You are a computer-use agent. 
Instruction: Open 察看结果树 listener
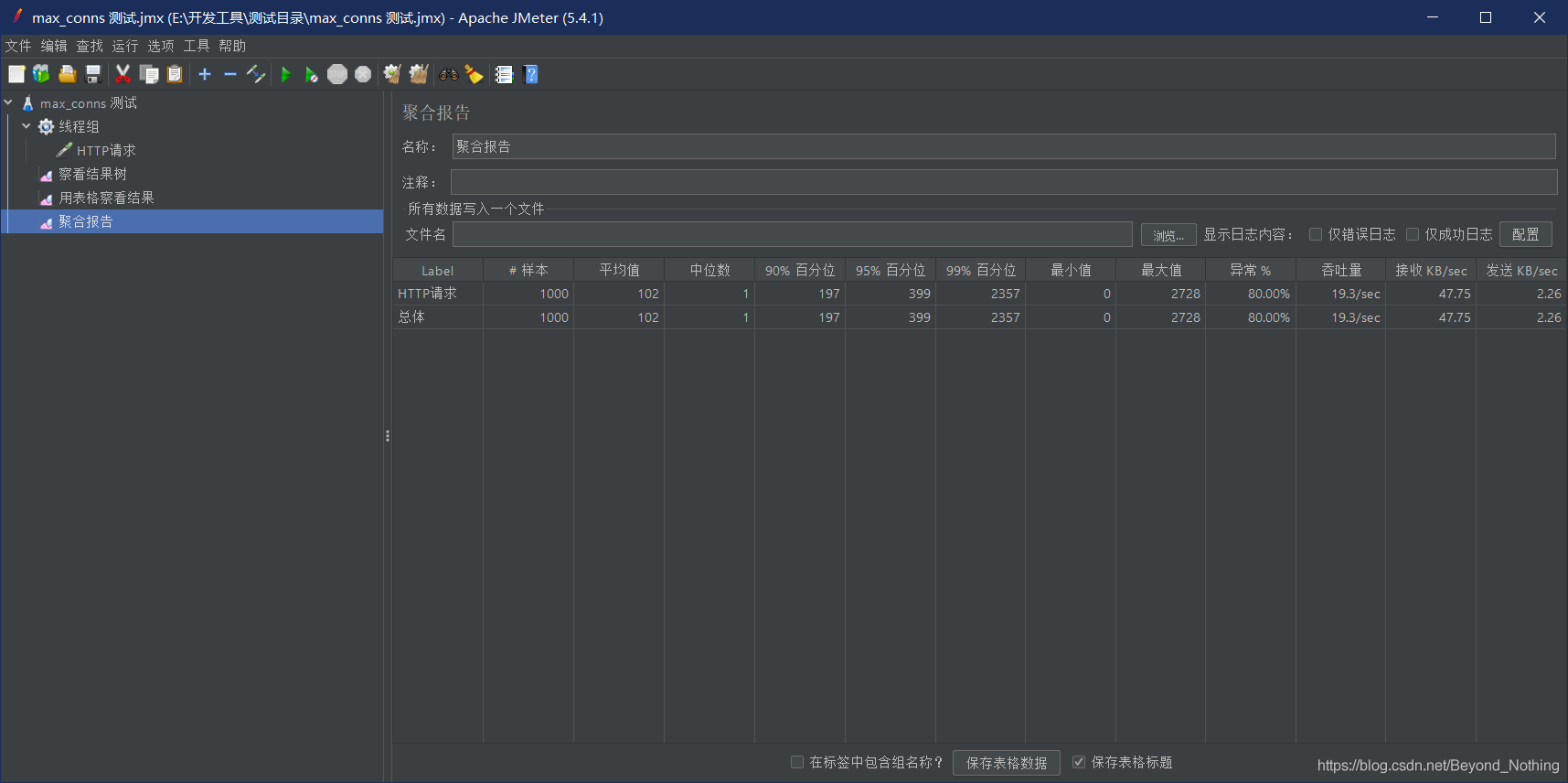click(92, 174)
